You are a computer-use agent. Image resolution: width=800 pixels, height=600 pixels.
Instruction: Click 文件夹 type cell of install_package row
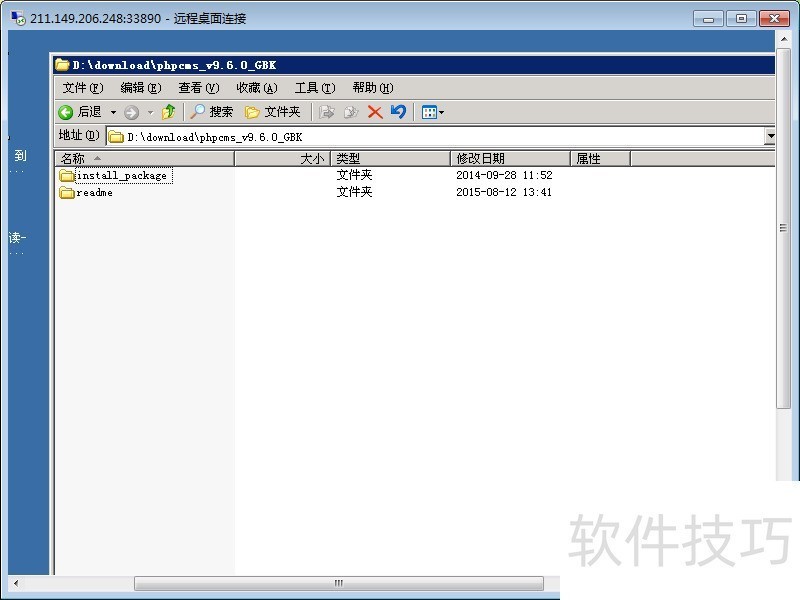click(x=354, y=175)
